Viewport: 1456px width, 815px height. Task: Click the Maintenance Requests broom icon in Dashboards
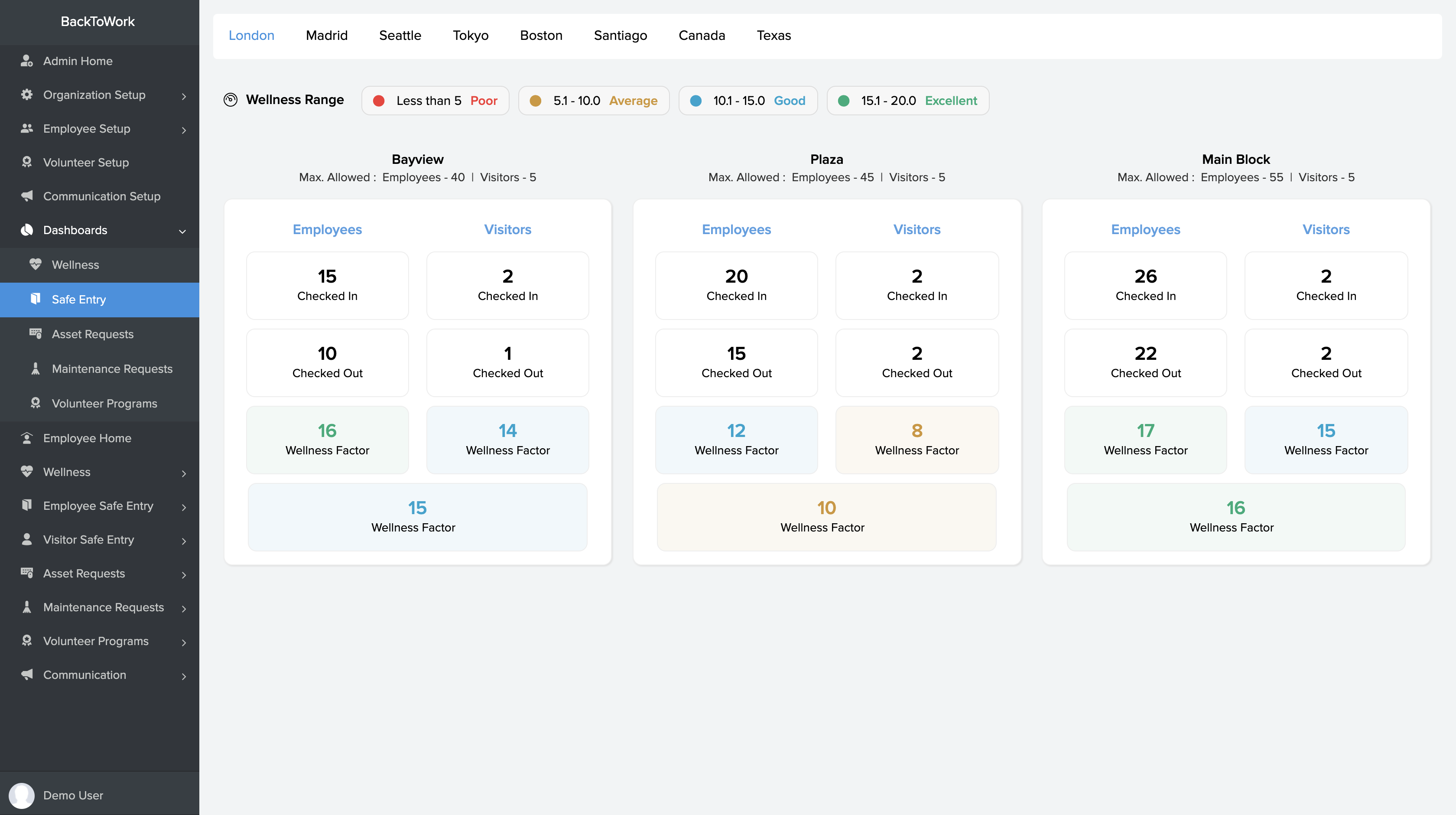point(35,369)
